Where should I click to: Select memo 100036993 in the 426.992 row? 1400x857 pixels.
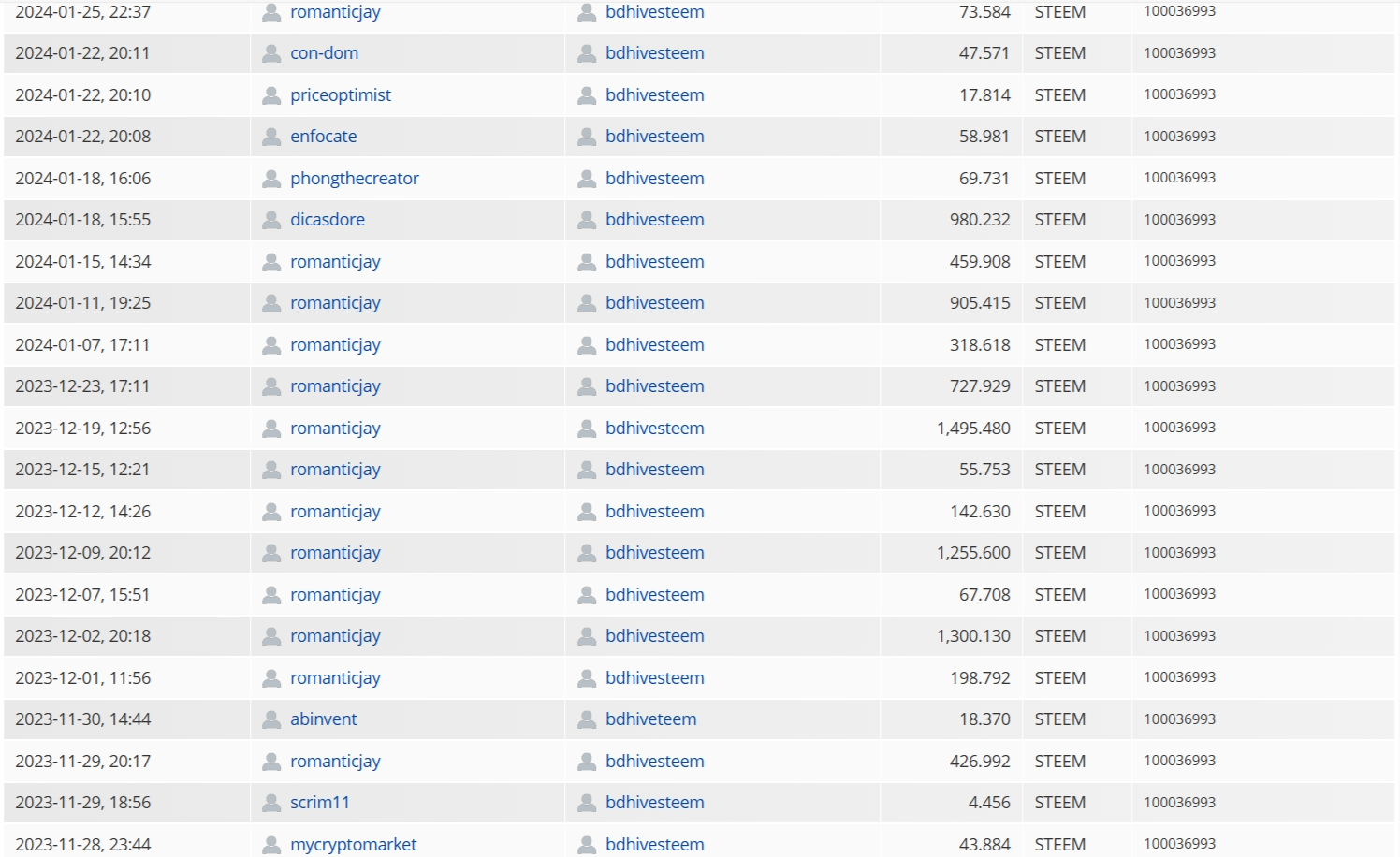(x=1179, y=761)
